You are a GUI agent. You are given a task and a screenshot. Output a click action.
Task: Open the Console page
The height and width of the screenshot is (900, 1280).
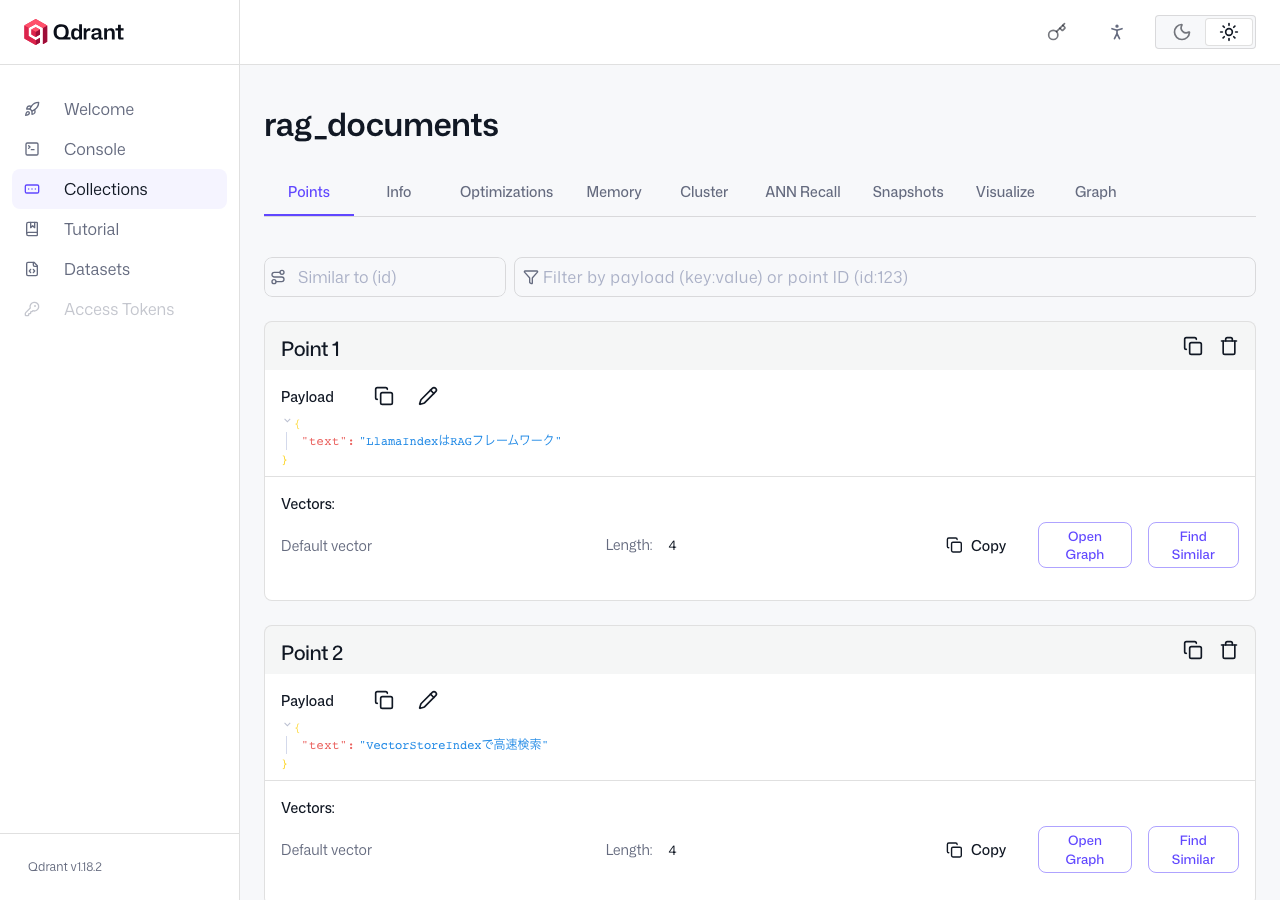[120, 149]
